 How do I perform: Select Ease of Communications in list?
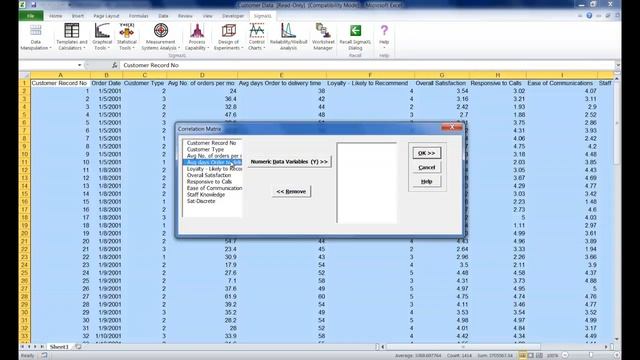[x=212, y=188]
